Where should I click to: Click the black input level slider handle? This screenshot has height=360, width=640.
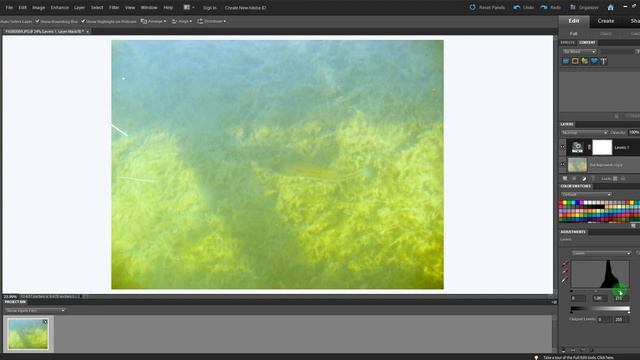pyautogui.click(x=571, y=291)
